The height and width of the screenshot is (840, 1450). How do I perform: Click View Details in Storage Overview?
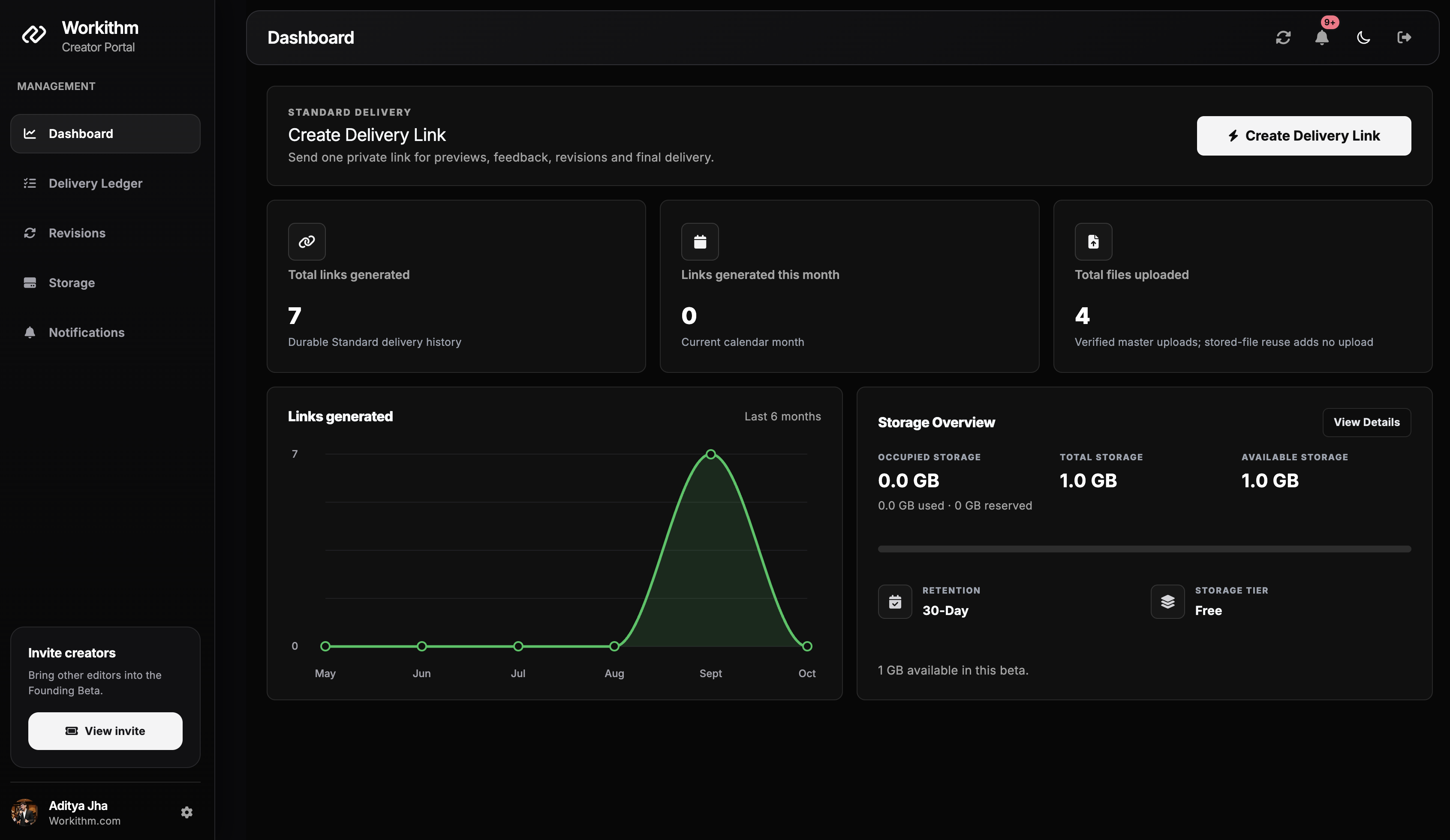[1366, 422]
